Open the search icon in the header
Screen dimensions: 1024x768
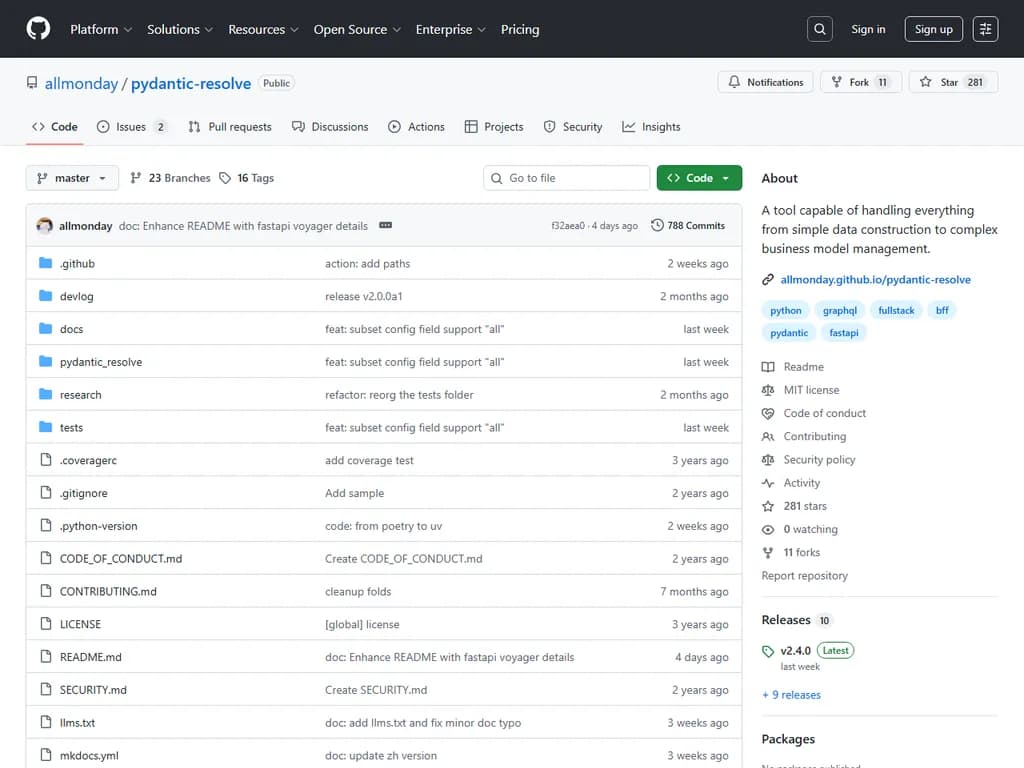(x=820, y=29)
